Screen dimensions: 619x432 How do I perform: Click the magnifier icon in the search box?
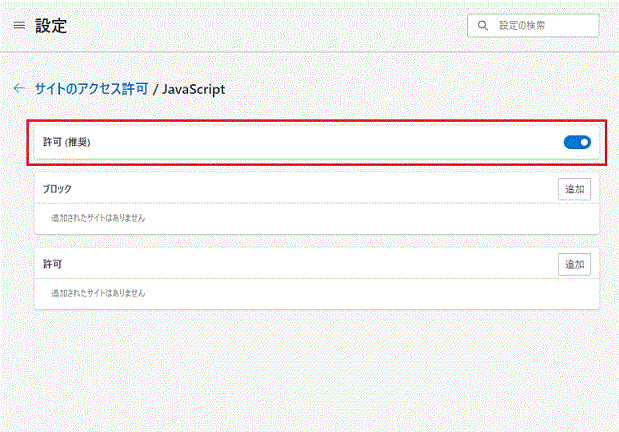coord(482,26)
